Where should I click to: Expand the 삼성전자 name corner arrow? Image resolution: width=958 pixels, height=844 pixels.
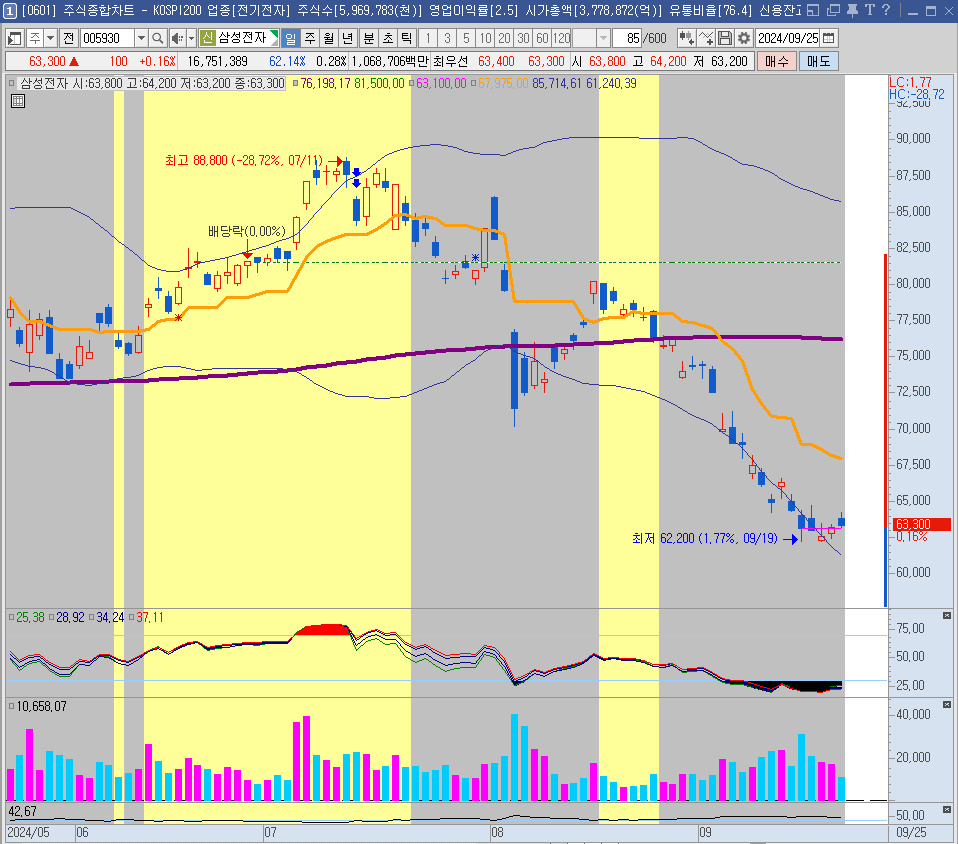point(275,34)
